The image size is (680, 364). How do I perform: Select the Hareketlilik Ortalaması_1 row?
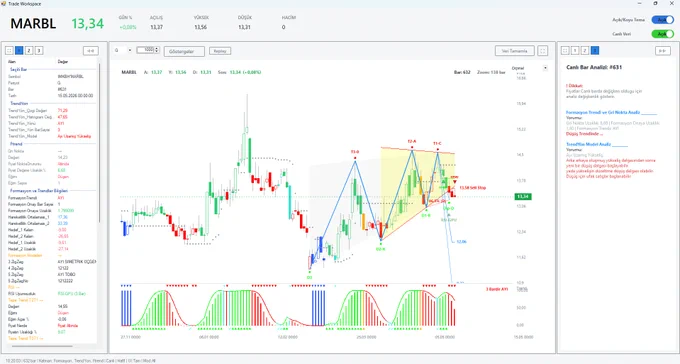(x=51, y=217)
